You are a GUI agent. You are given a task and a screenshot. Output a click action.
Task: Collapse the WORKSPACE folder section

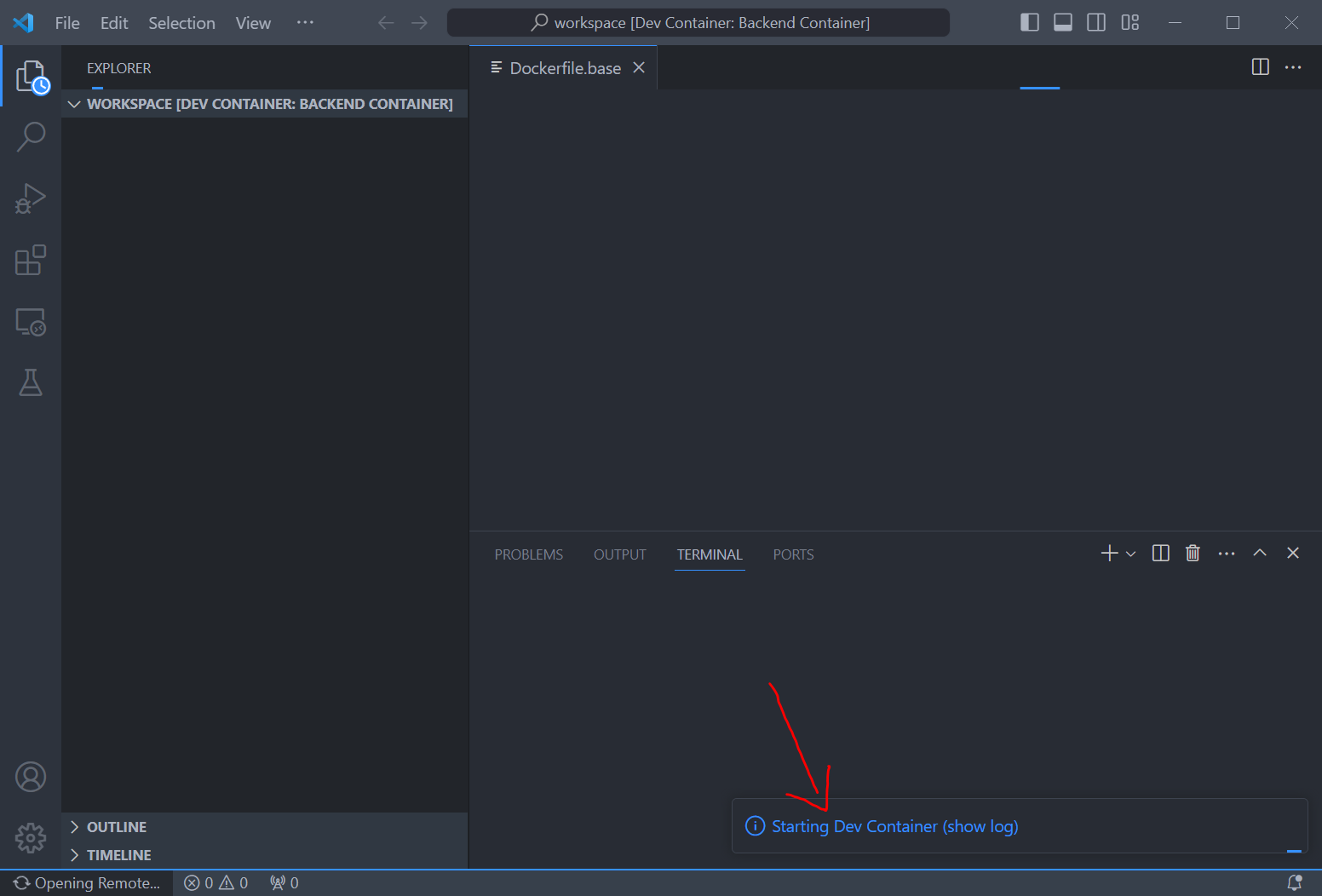[x=264, y=104]
